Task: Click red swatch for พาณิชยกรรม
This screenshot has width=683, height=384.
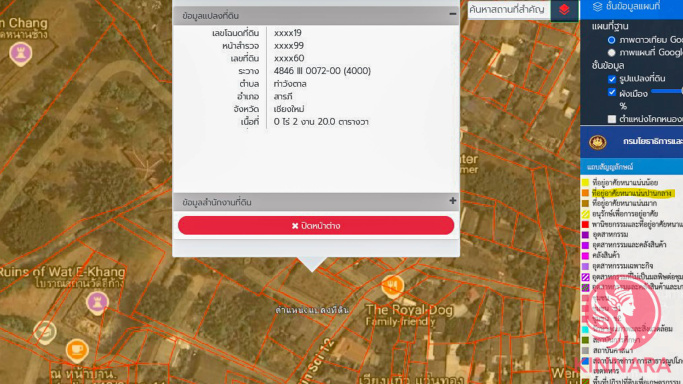Action: (x=585, y=224)
